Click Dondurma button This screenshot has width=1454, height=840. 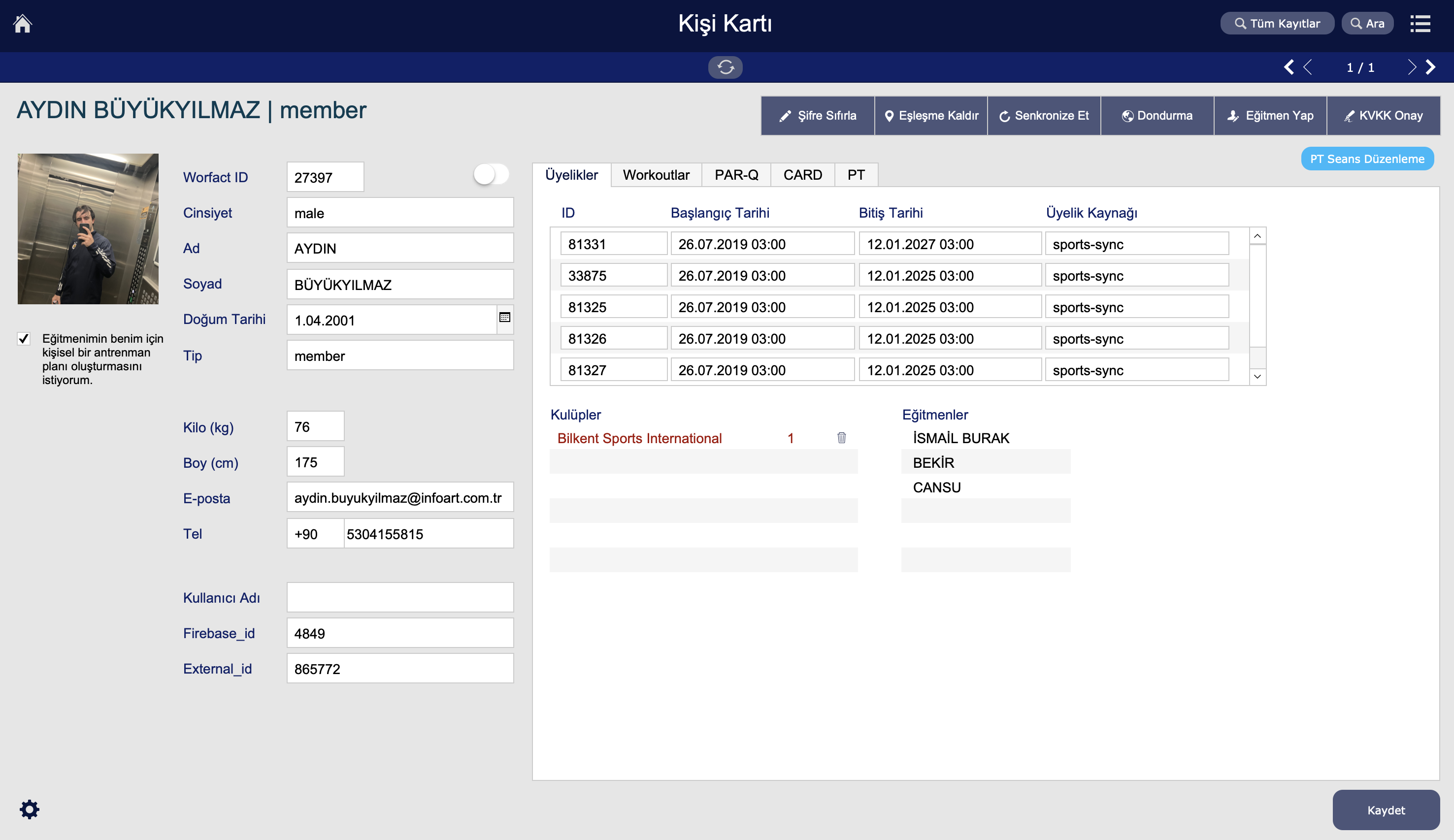click(1157, 115)
